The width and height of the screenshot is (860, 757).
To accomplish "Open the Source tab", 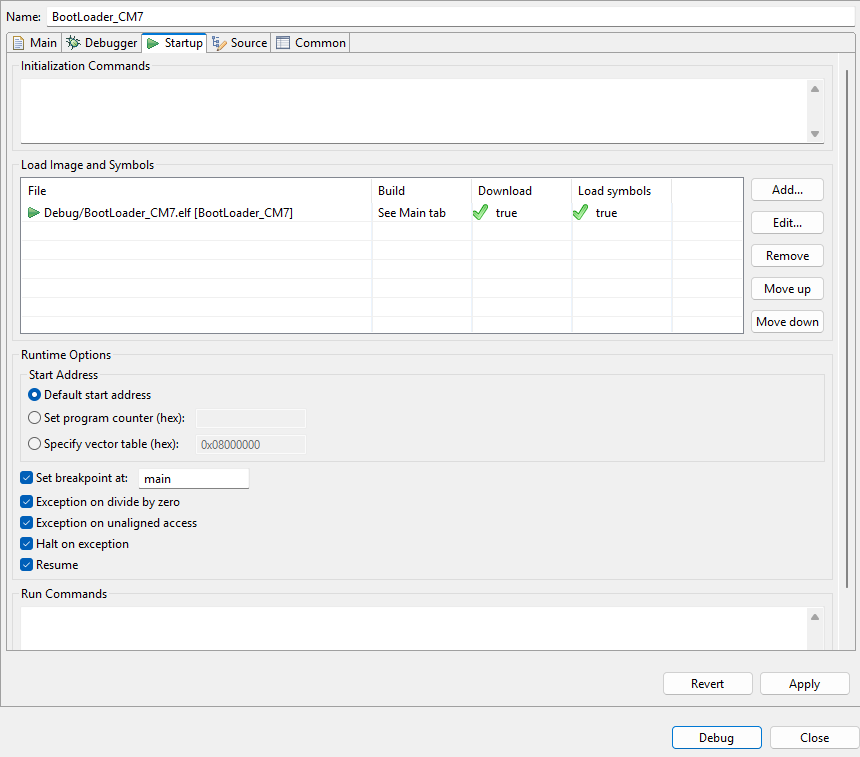I will 239,43.
